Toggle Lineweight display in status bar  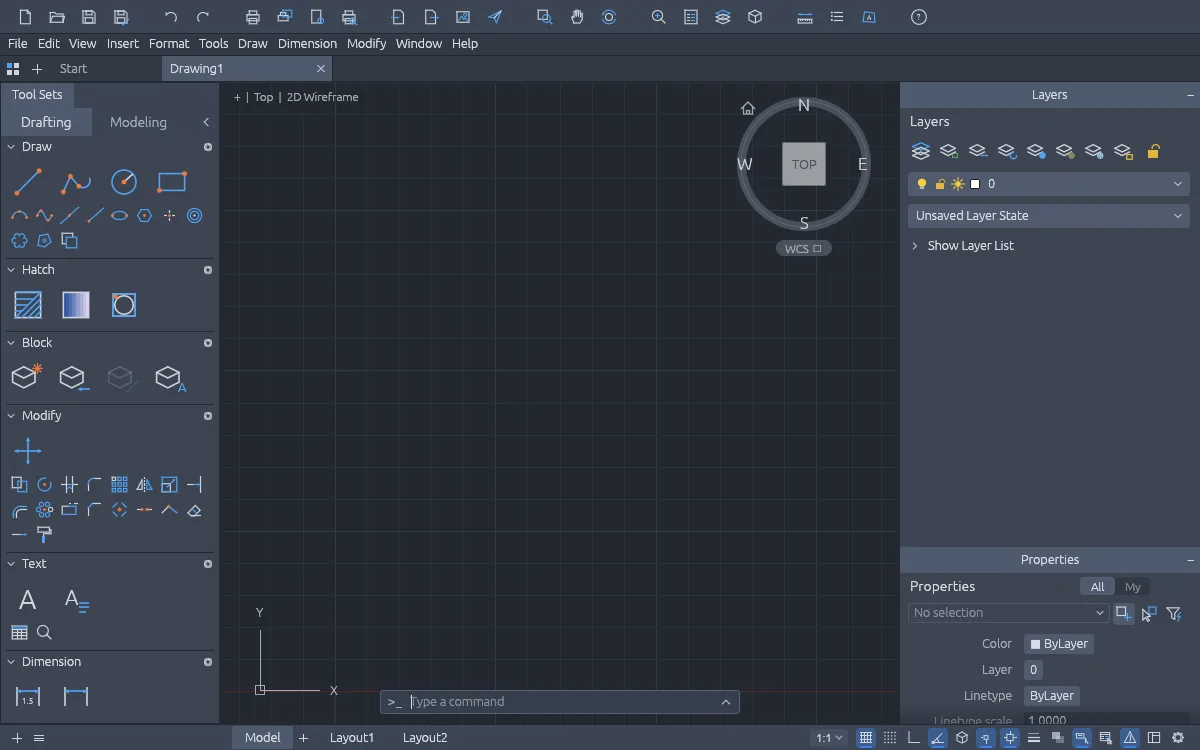point(1034,738)
